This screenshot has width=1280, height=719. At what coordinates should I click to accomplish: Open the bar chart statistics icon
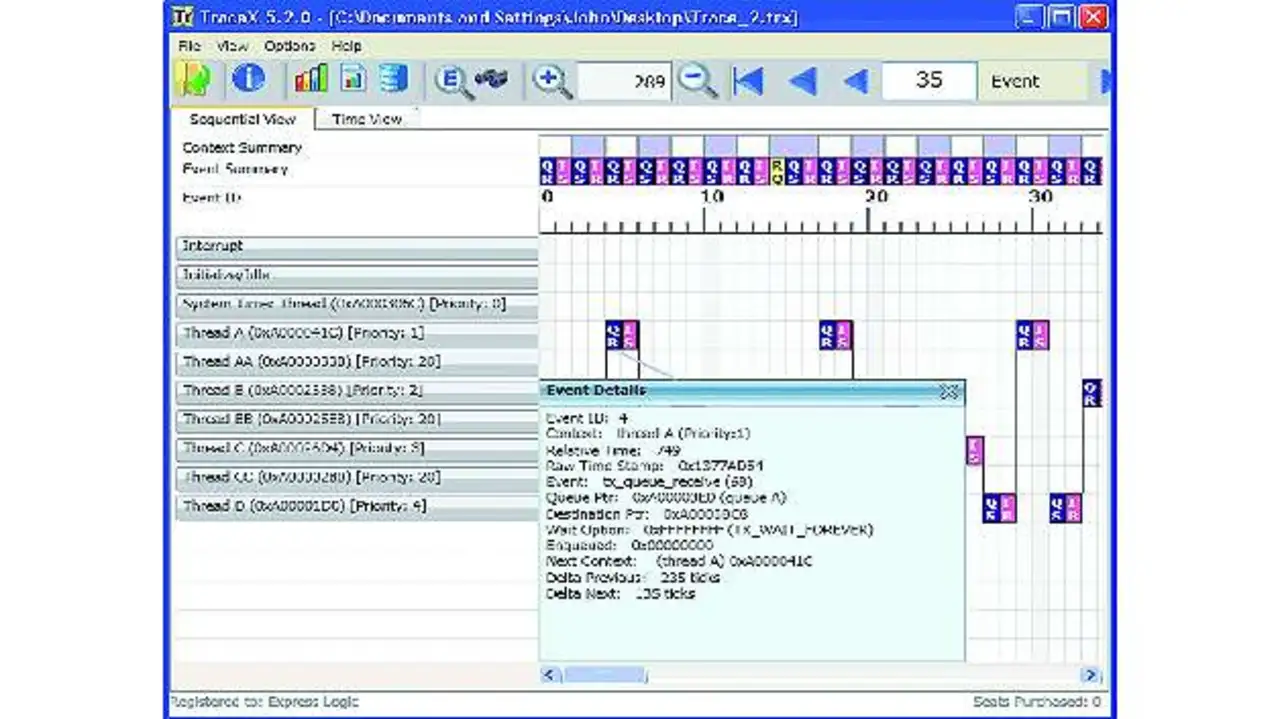[x=311, y=79]
